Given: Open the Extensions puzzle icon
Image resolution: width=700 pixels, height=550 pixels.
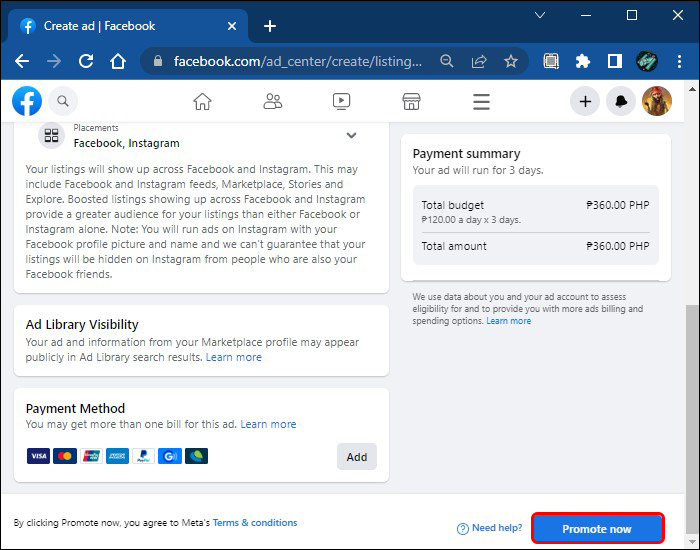Looking at the screenshot, I should (583, 61).
